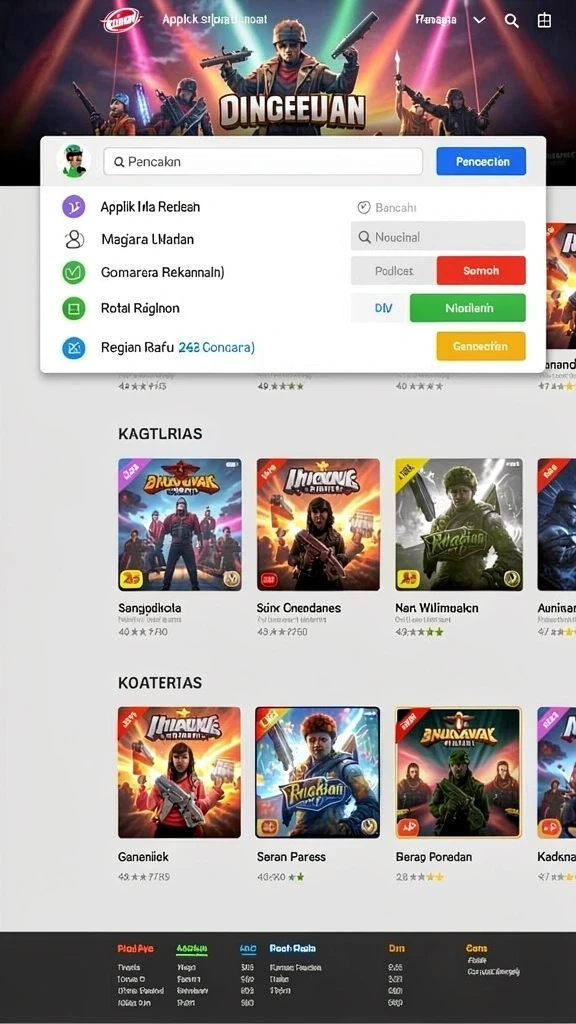The image size is (576, 1024).
Task: Click yellow badge on Nan Wilimuakn cover
Action: click(409, 578)
